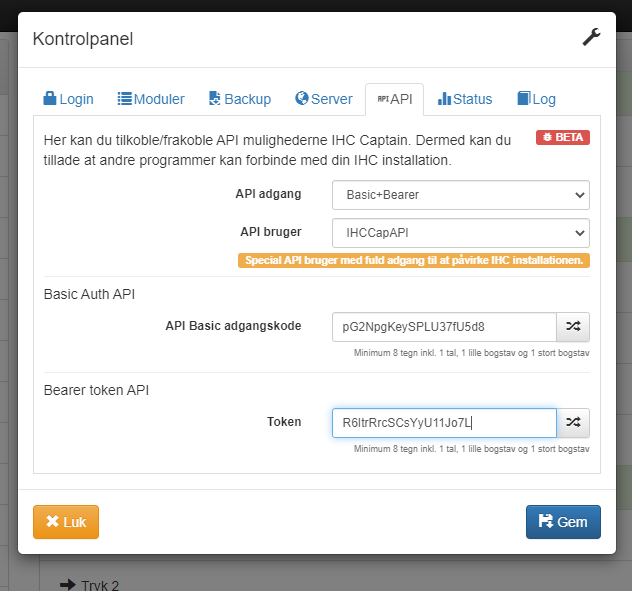Open the API adgang dropdown
632x591 pixels.
pyautogui.click(x=461, y=195)
